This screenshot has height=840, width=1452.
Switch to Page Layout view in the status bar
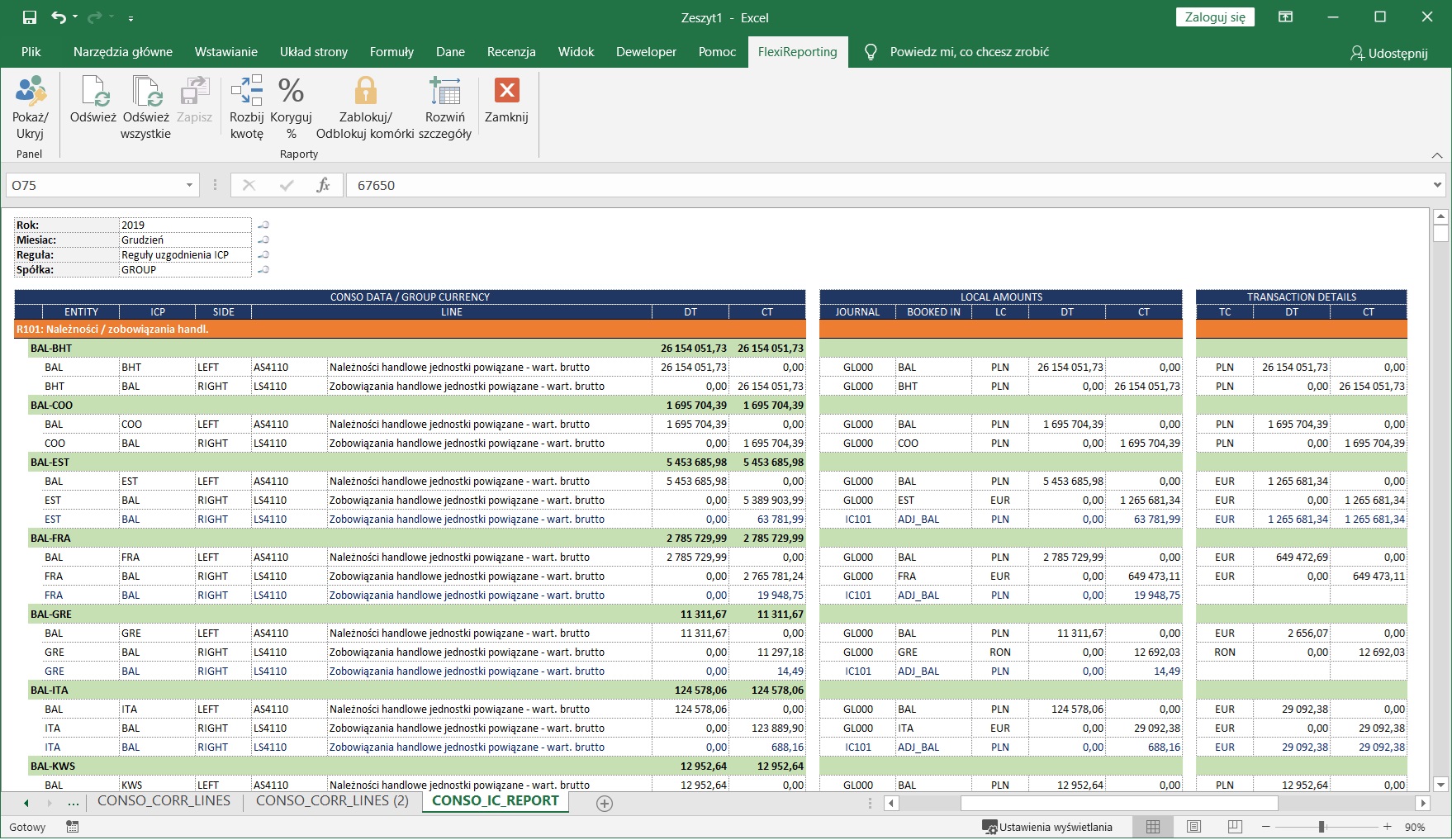(1193, 827)
